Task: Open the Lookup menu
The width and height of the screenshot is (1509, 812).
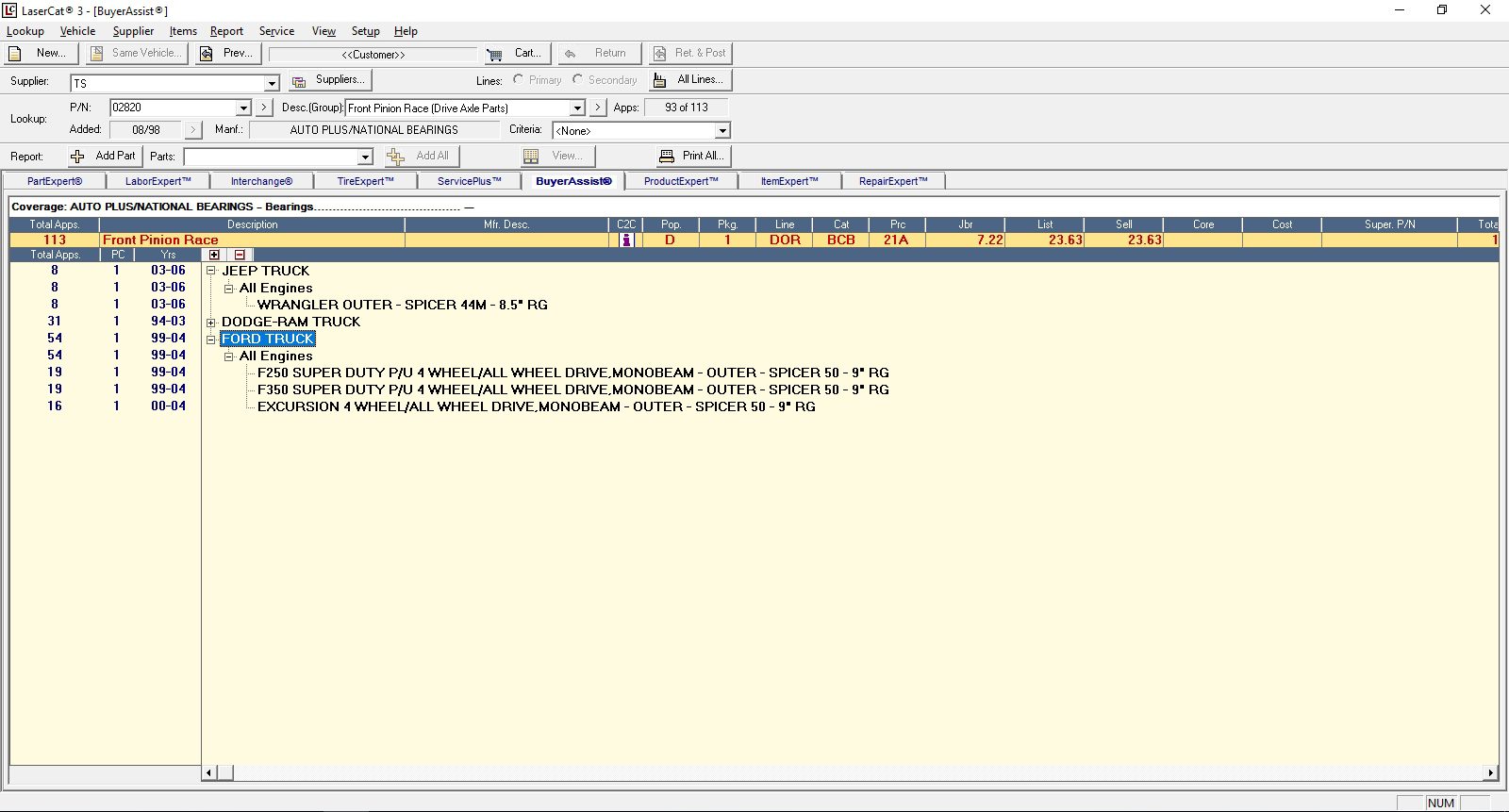Action: [x=25, y=31]
